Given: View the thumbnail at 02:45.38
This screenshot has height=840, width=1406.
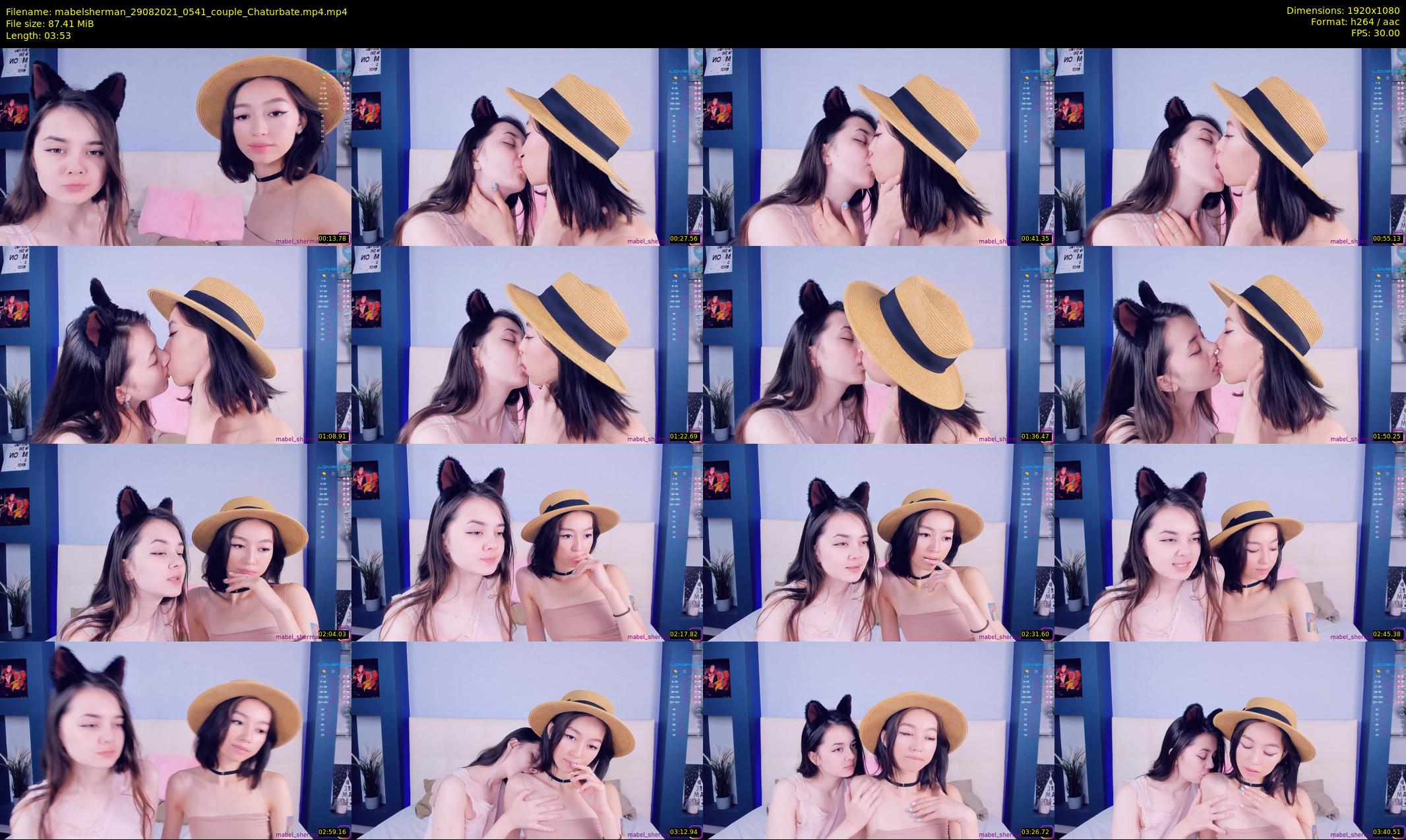Looking at the screenshot, I should point(1230,542).
